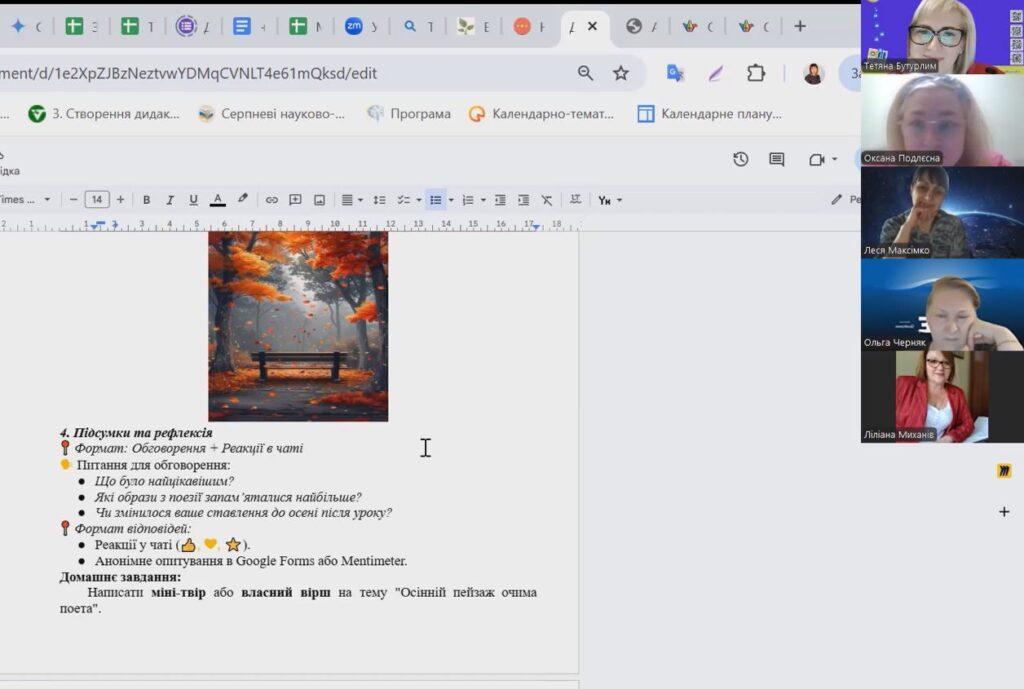Open the pencil editing mode switcher
This screenshot has height=689, width=1024.
pyautogui.click(x=837, y=199)
